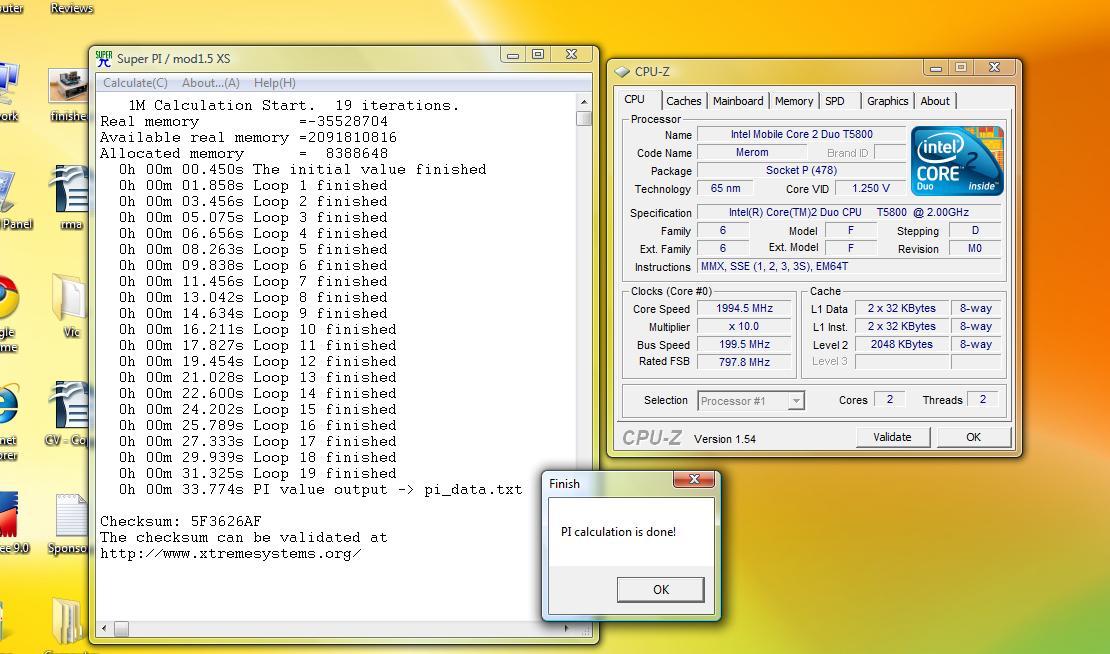Click the 'Checksum: 5F3626AF' line in Super PI
1110x654 pixels.
click(x=181, y=522)
